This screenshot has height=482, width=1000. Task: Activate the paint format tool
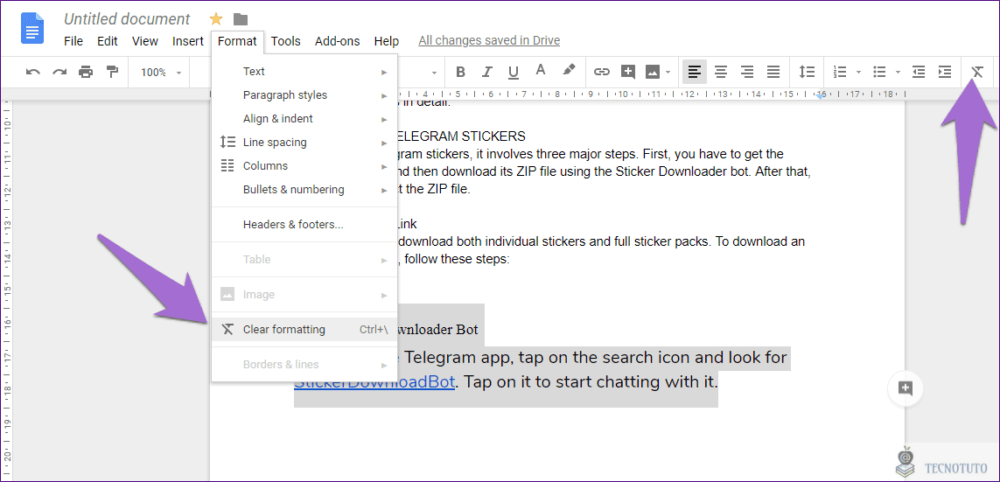(112, 72)
